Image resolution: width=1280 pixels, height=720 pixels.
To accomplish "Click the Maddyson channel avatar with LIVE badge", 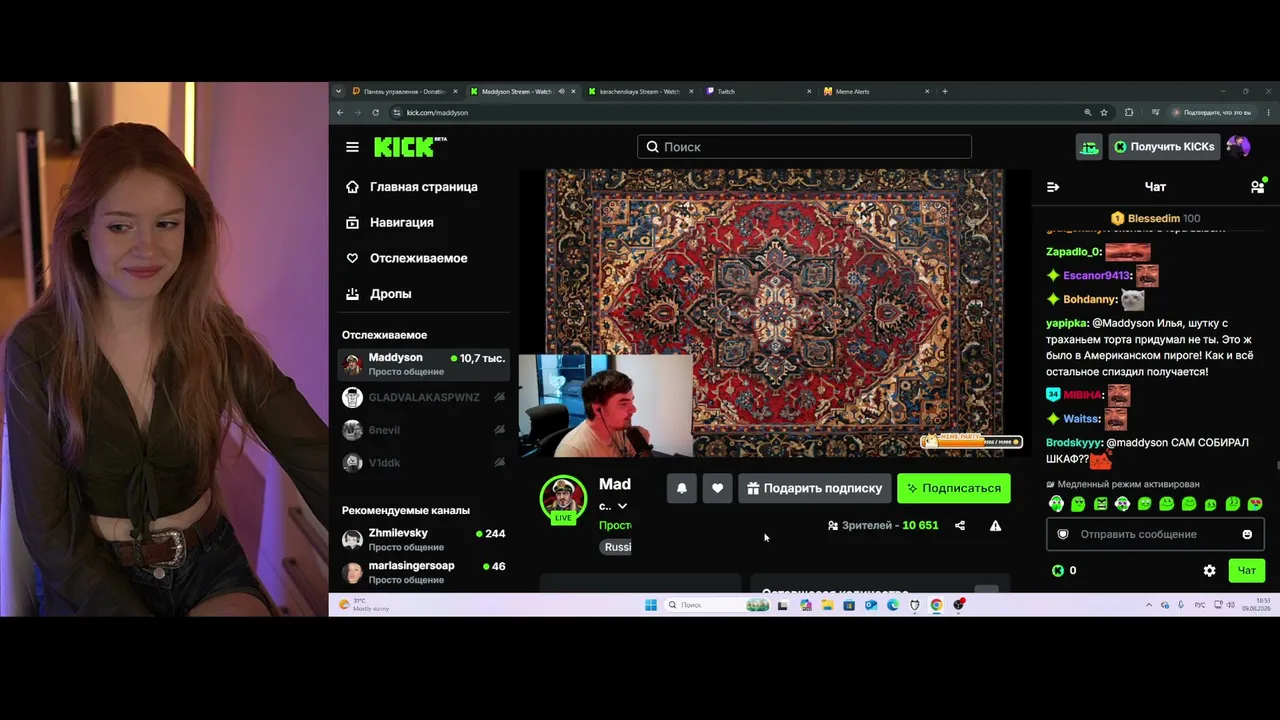I will tap(563, 499).
